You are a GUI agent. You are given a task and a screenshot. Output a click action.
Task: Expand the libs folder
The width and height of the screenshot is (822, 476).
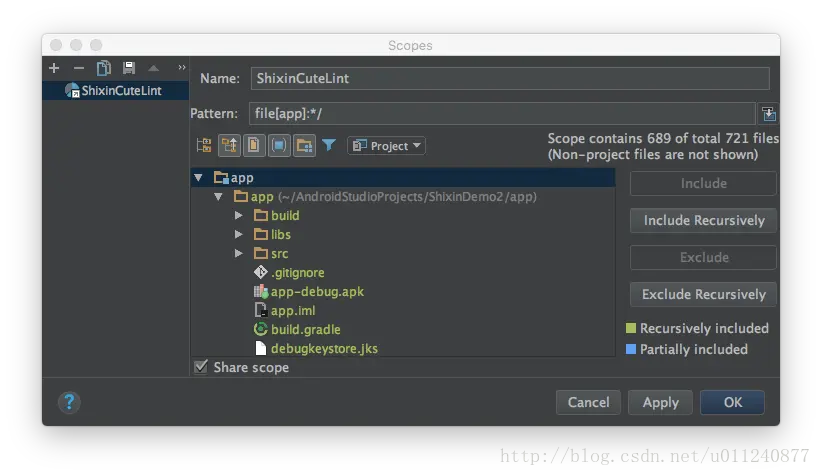(239, 234)
